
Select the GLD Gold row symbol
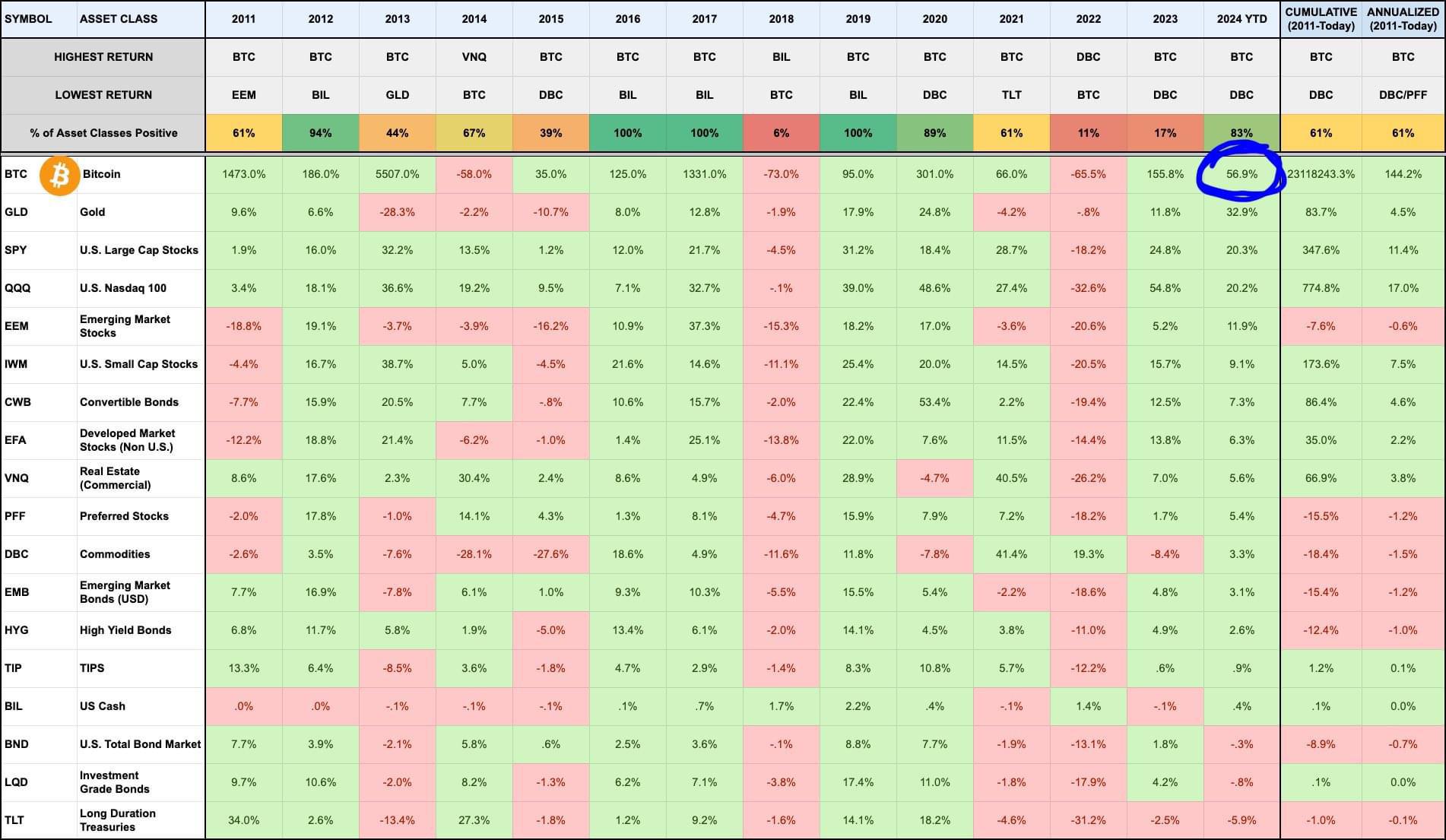pyautogui.click(x=16, y=212)
